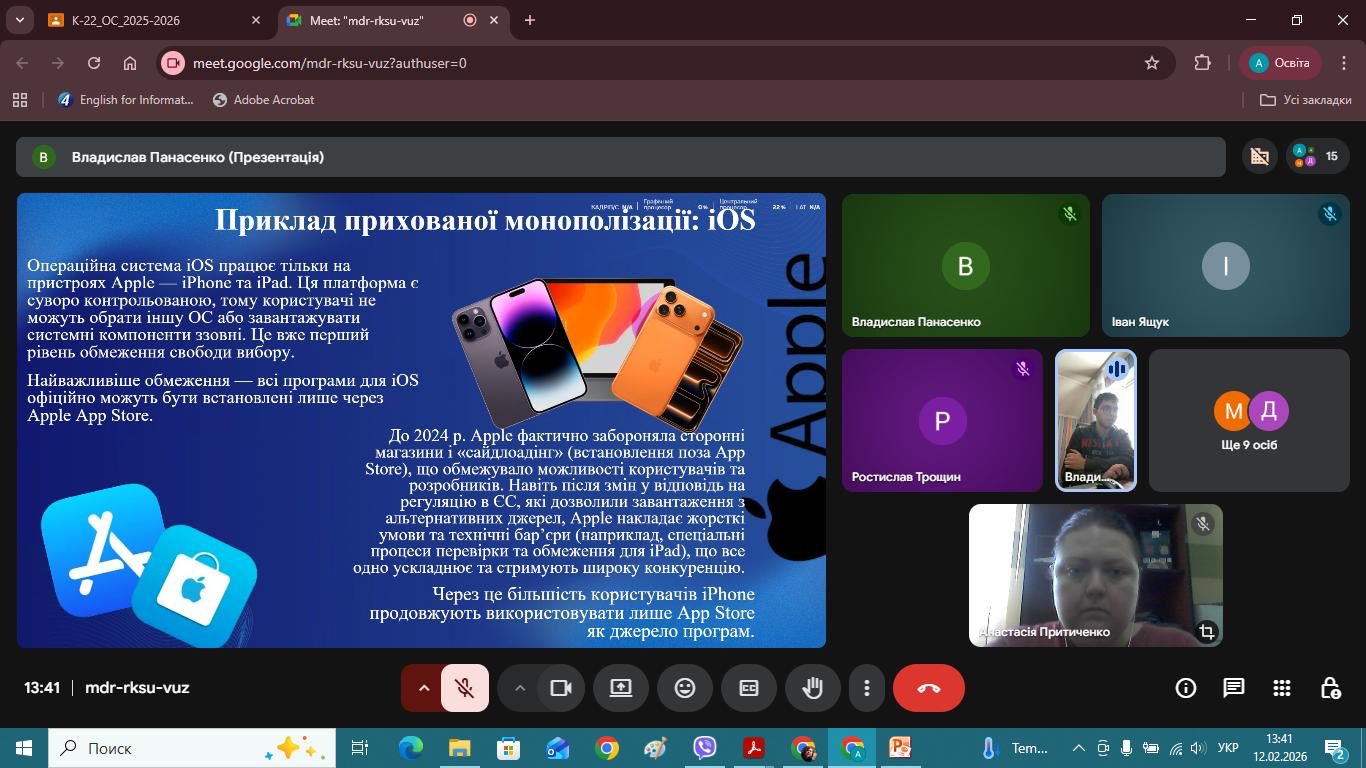
Task: Raise your hand in the meeting
Action: click(x=812, y=688)
